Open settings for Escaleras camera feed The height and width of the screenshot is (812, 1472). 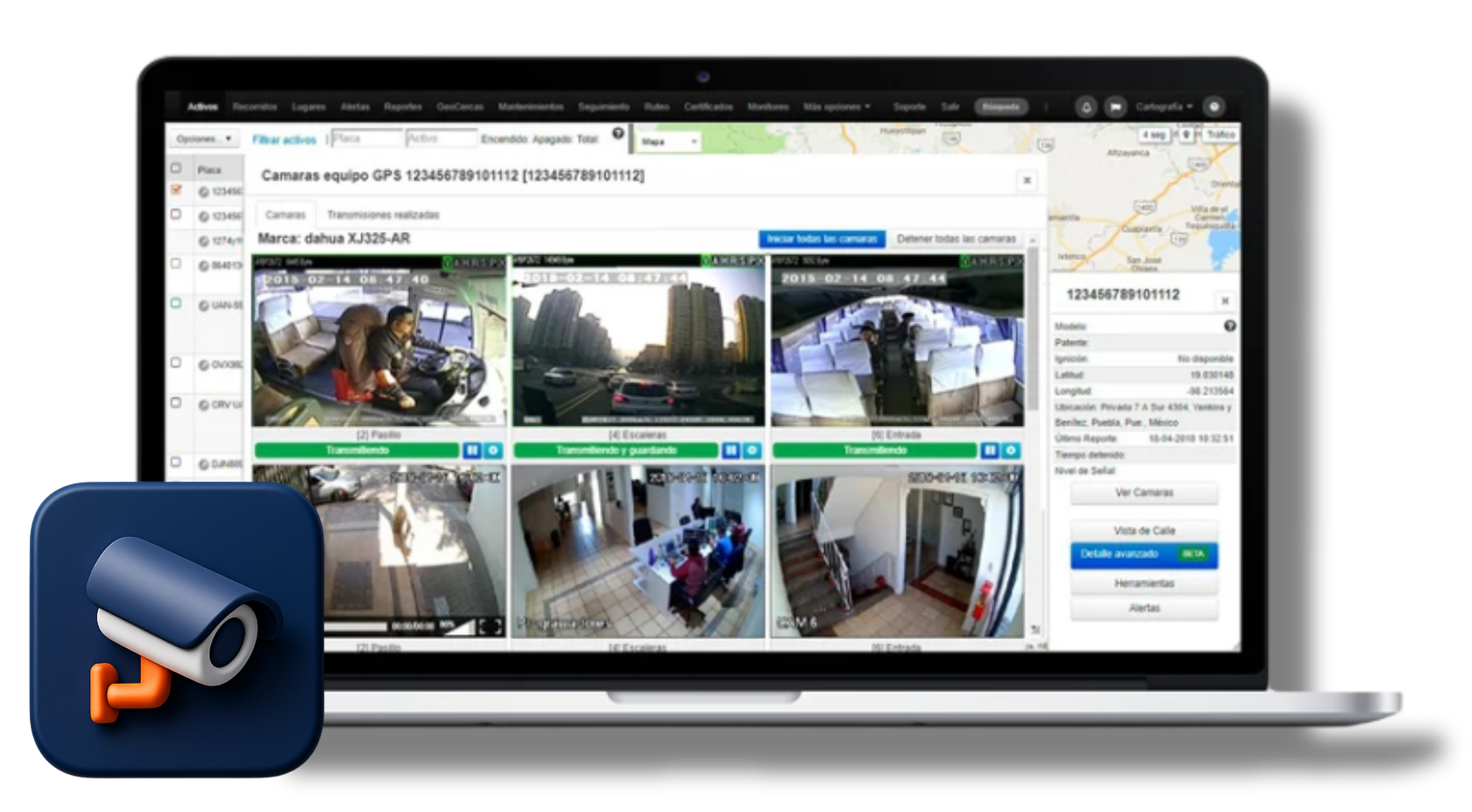[752, 450]
